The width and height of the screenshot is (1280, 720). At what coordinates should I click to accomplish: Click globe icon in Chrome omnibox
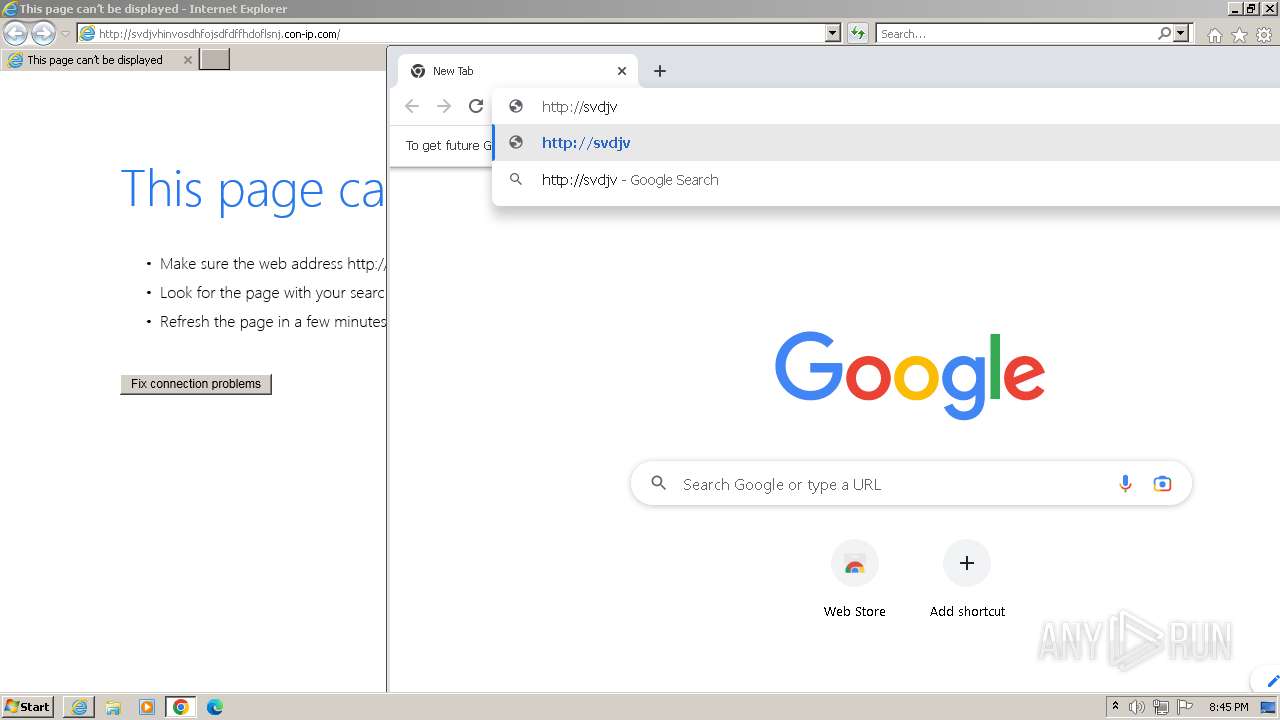[x=516, y=106]
